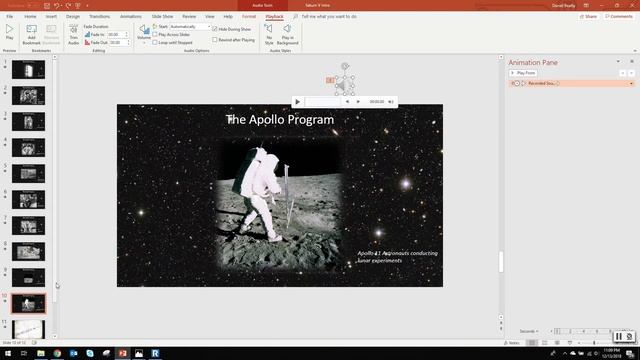Screen dimensions: 640x360
Task: Move animation up arrow in Animation Pane
Action: [622, 73]
